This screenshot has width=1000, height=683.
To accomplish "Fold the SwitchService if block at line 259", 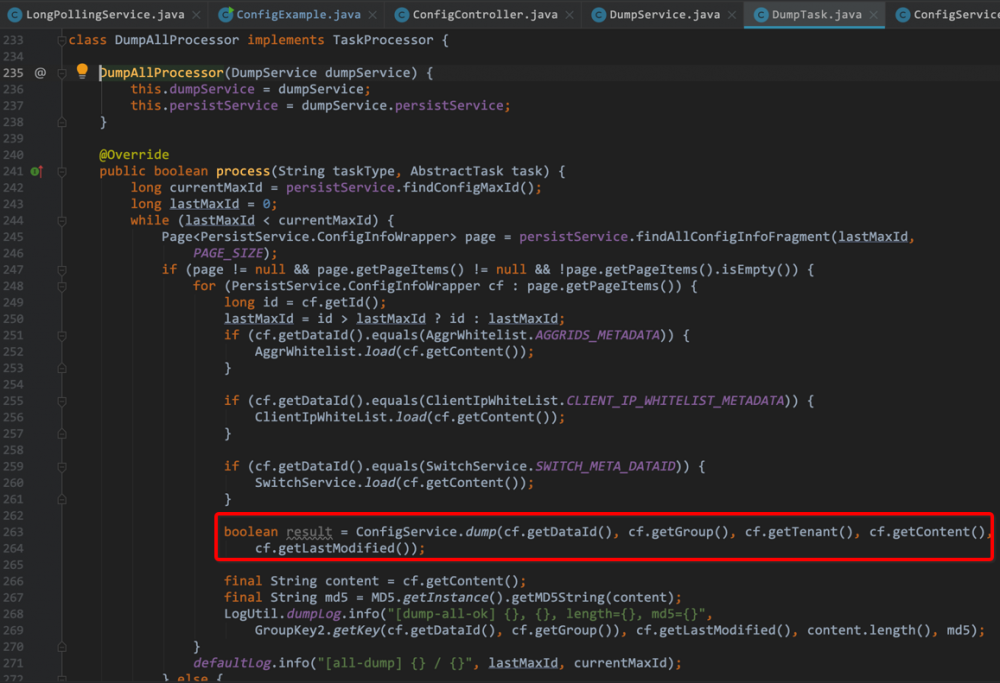I will coord(62,467).
